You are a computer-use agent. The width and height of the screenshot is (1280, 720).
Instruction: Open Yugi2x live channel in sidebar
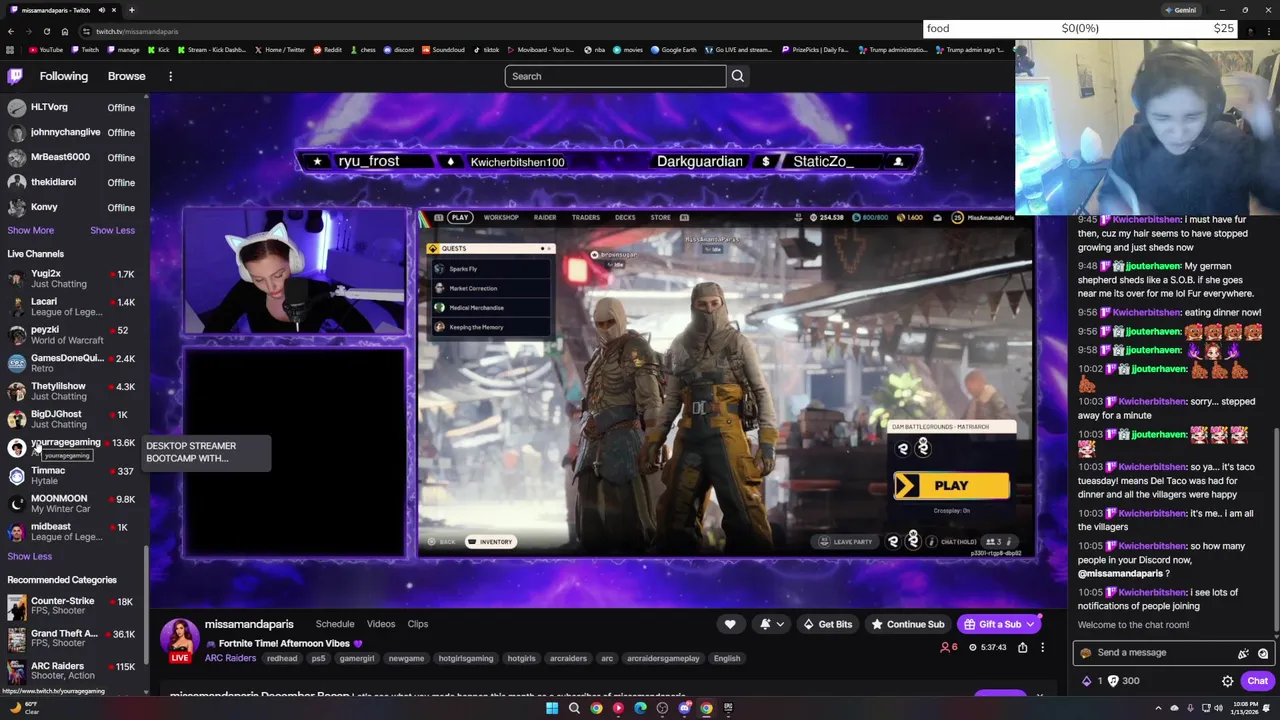pos(72,279)
